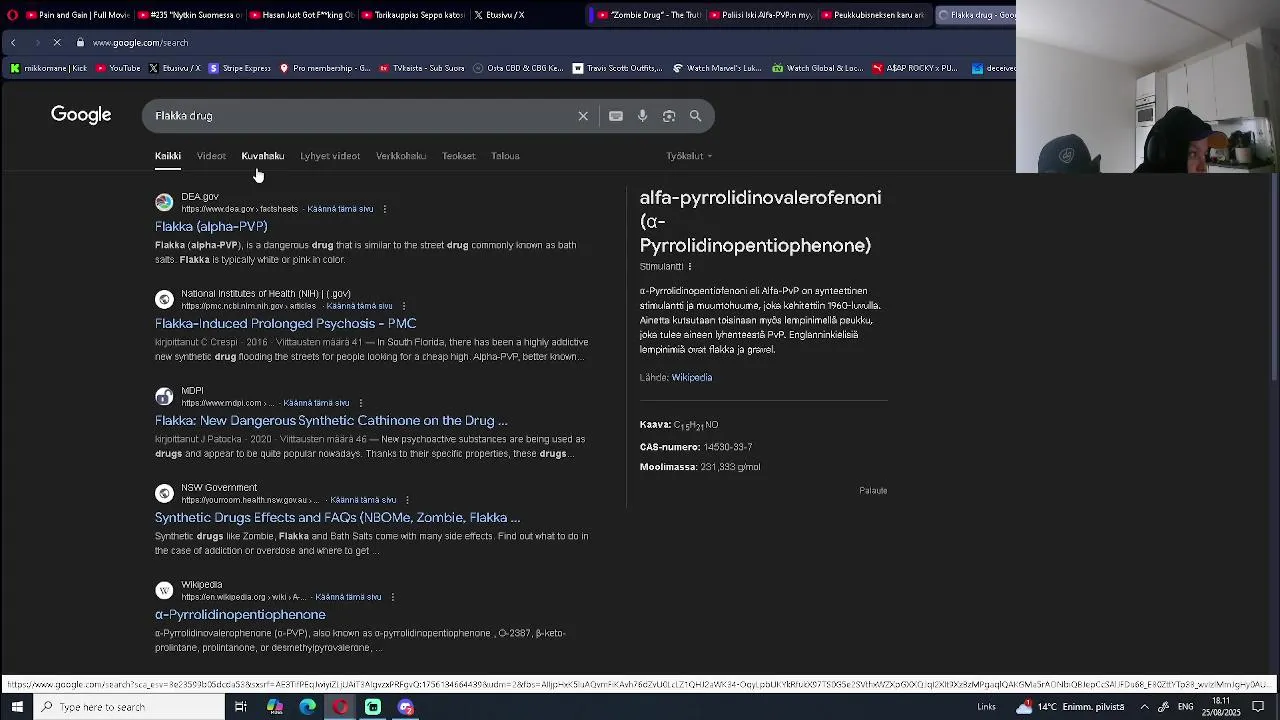
Task: Open the mikkomane Kick bookmark
Action: 48,68
